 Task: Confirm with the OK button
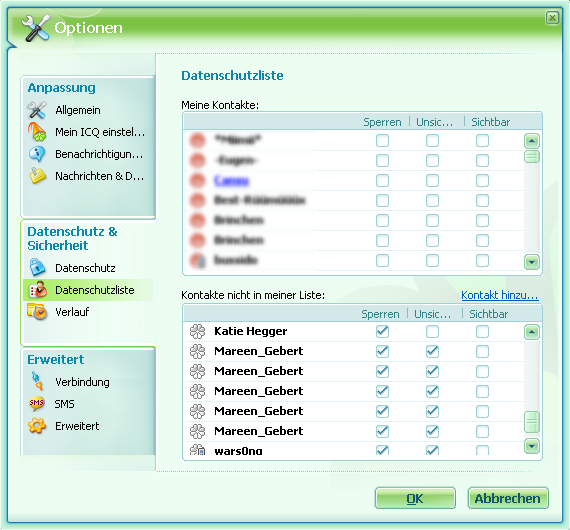(415, 498)
